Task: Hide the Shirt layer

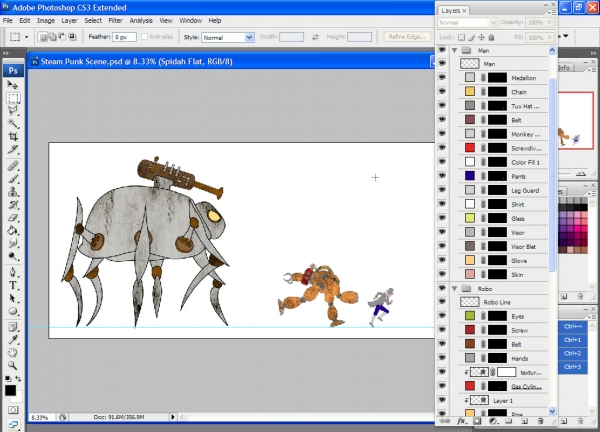Action: (442, 204)
